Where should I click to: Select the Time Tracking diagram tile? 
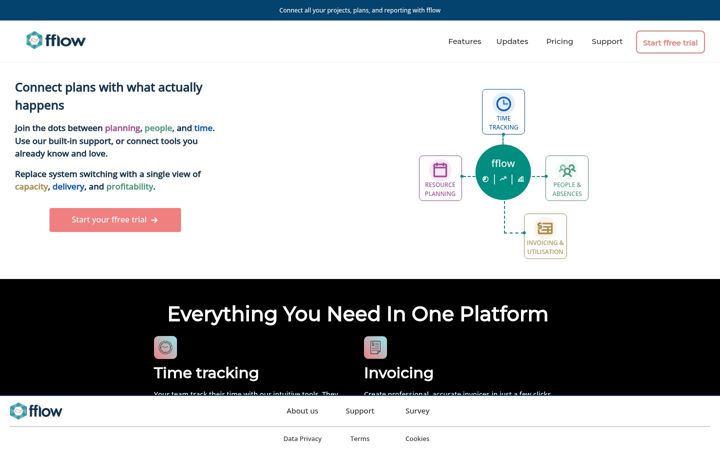[x=503, y=112]
